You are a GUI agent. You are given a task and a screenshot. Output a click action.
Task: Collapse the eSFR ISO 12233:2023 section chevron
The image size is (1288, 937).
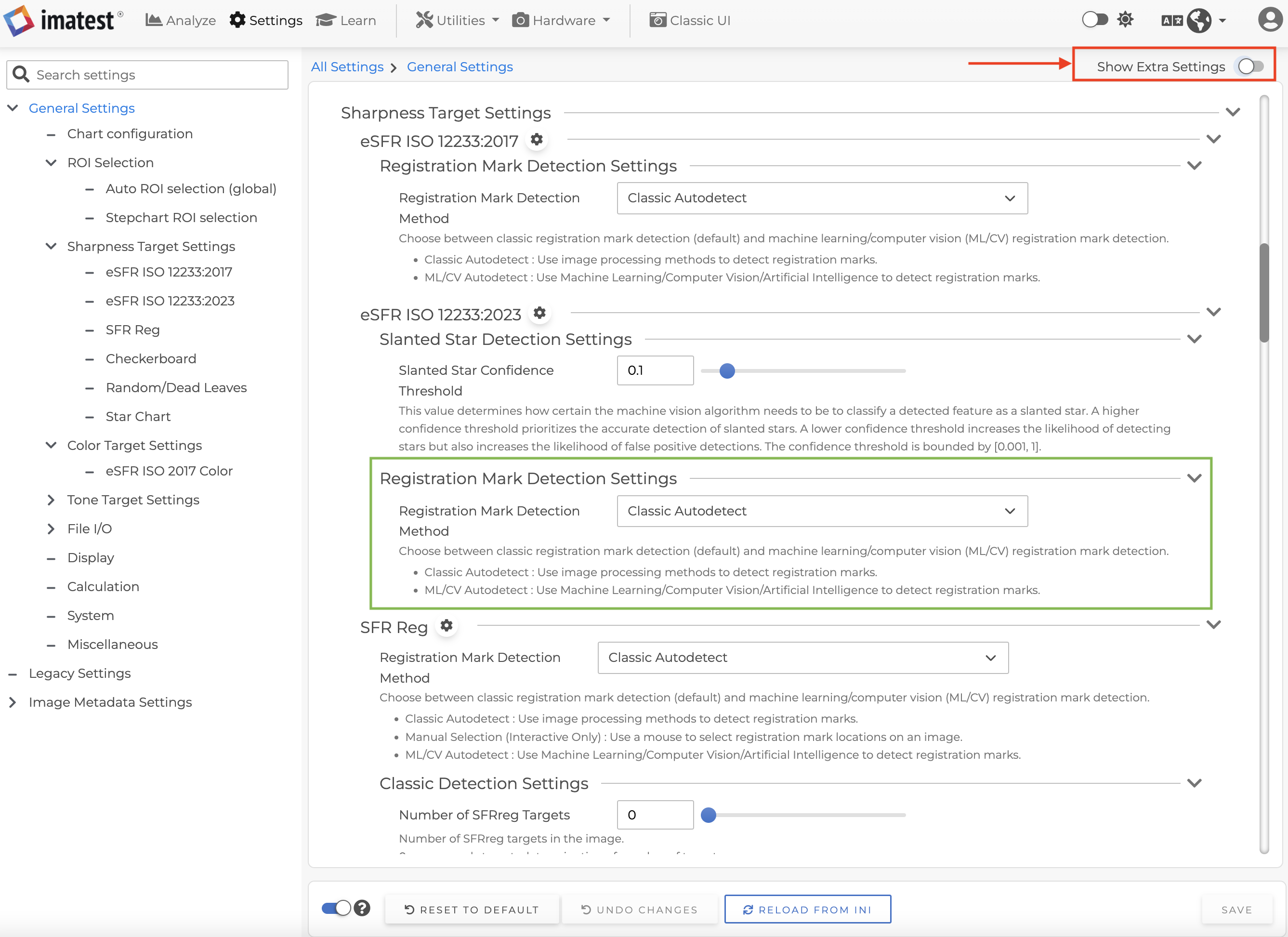pos(1214,312)
